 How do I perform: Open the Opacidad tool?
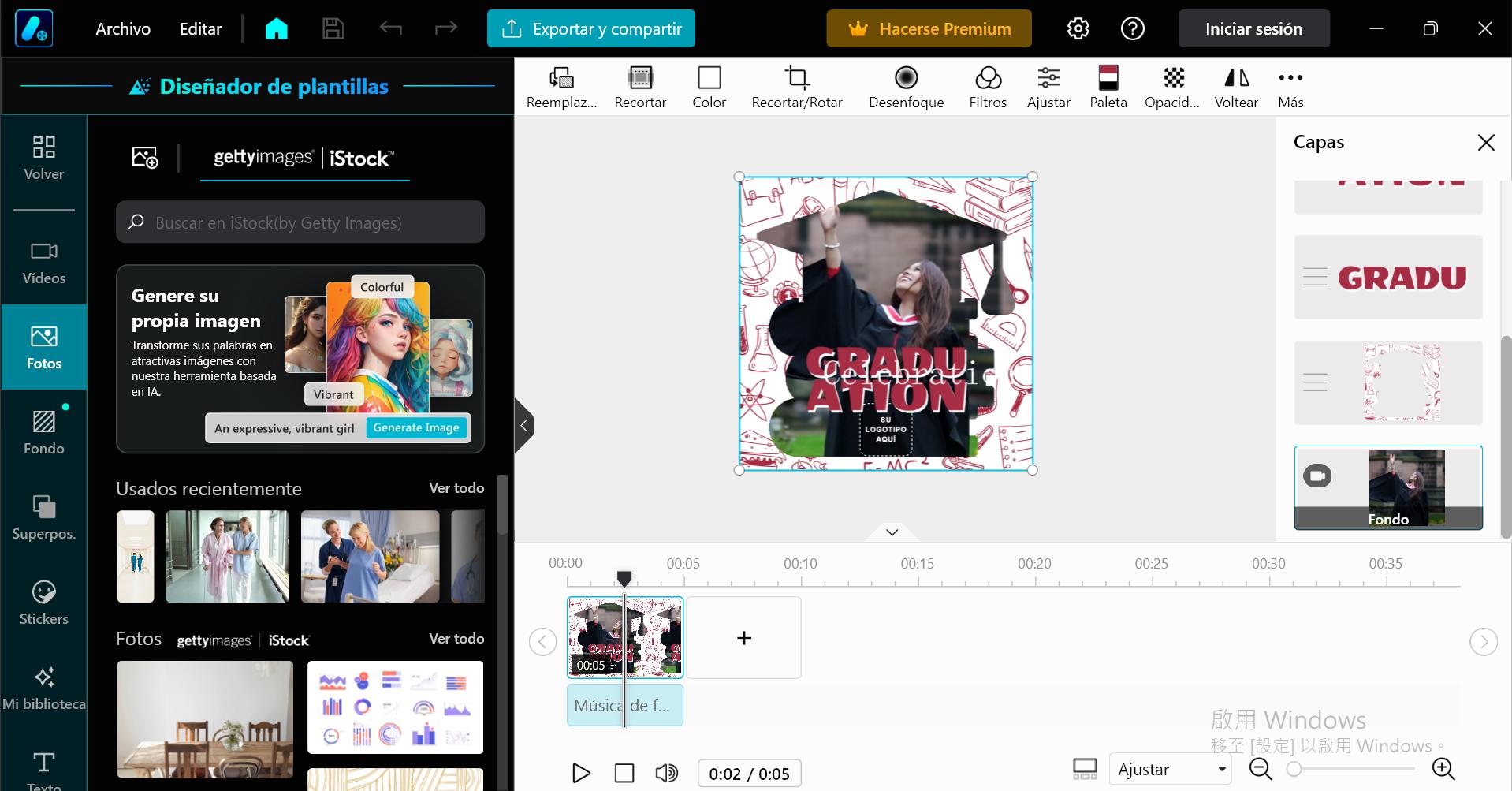point(1172,87)
